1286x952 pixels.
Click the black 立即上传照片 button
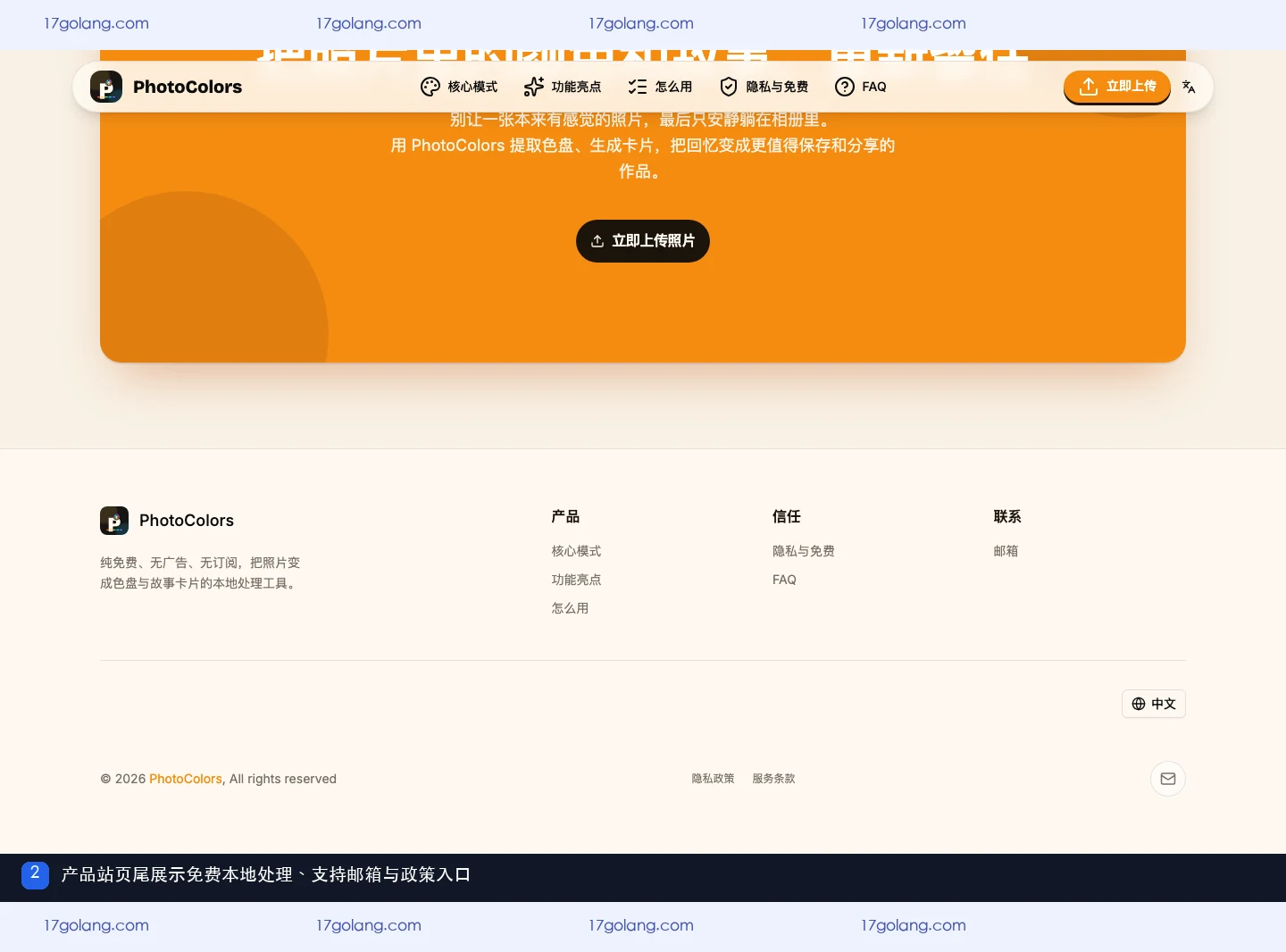643,241
